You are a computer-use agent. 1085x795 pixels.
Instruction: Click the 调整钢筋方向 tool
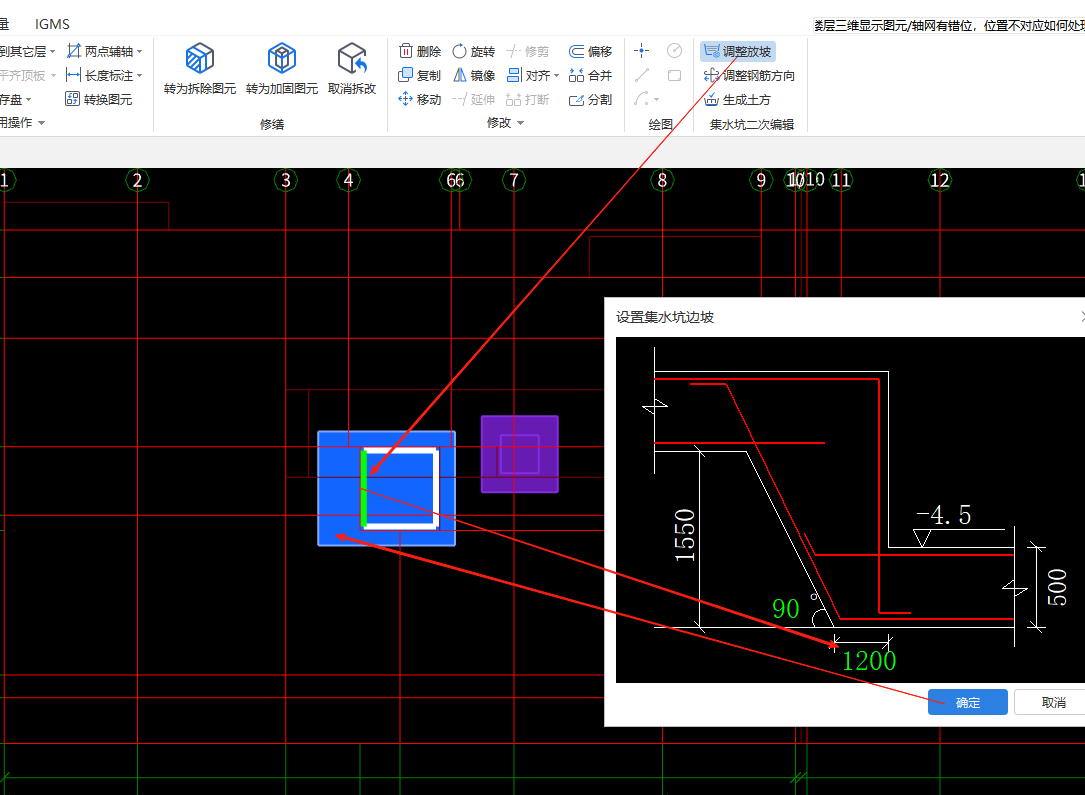pyautogui.click(x=749, y=75)
